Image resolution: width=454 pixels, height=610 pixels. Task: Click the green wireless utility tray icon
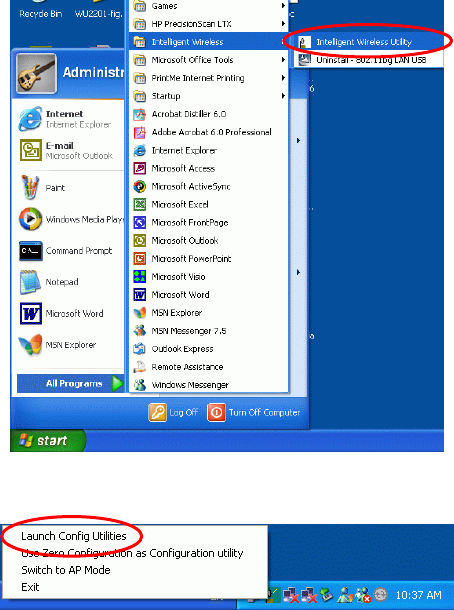(x=274, y=595)
